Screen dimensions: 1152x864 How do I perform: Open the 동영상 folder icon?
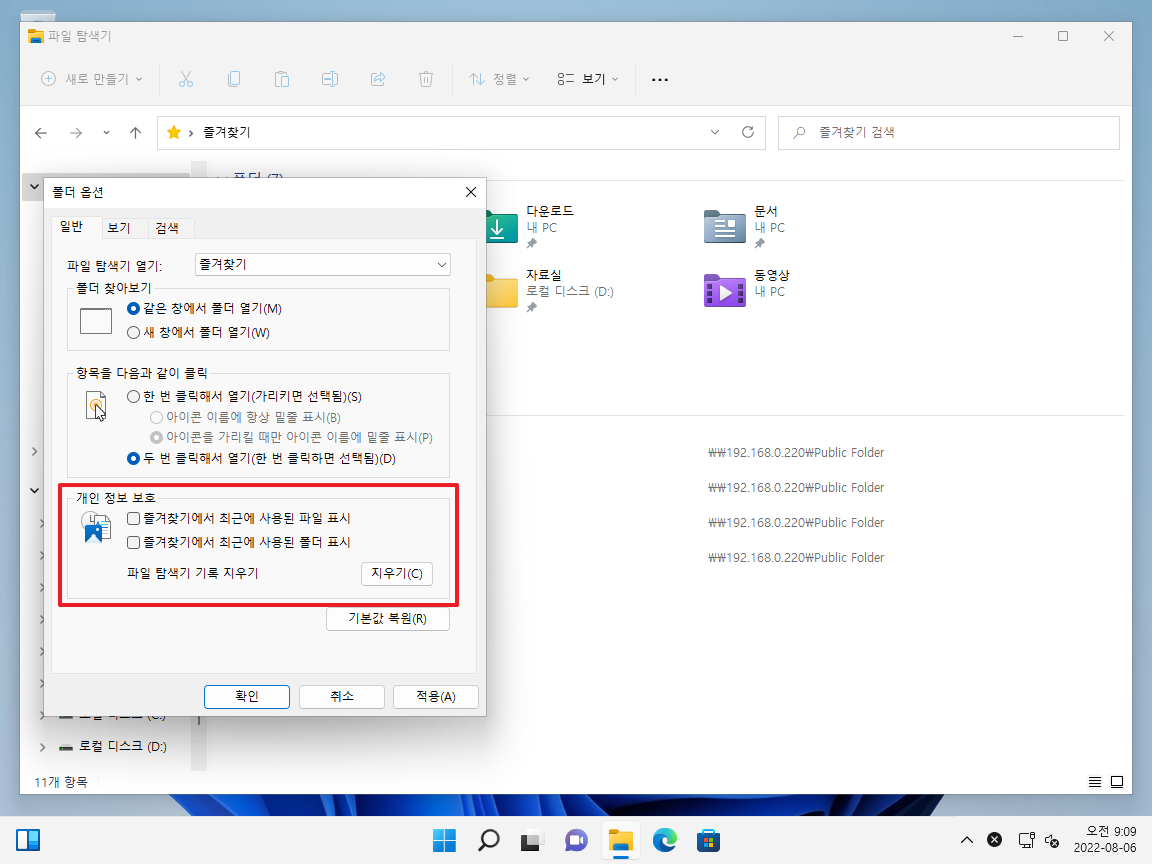pyautogui.click(x=724, y=290)
